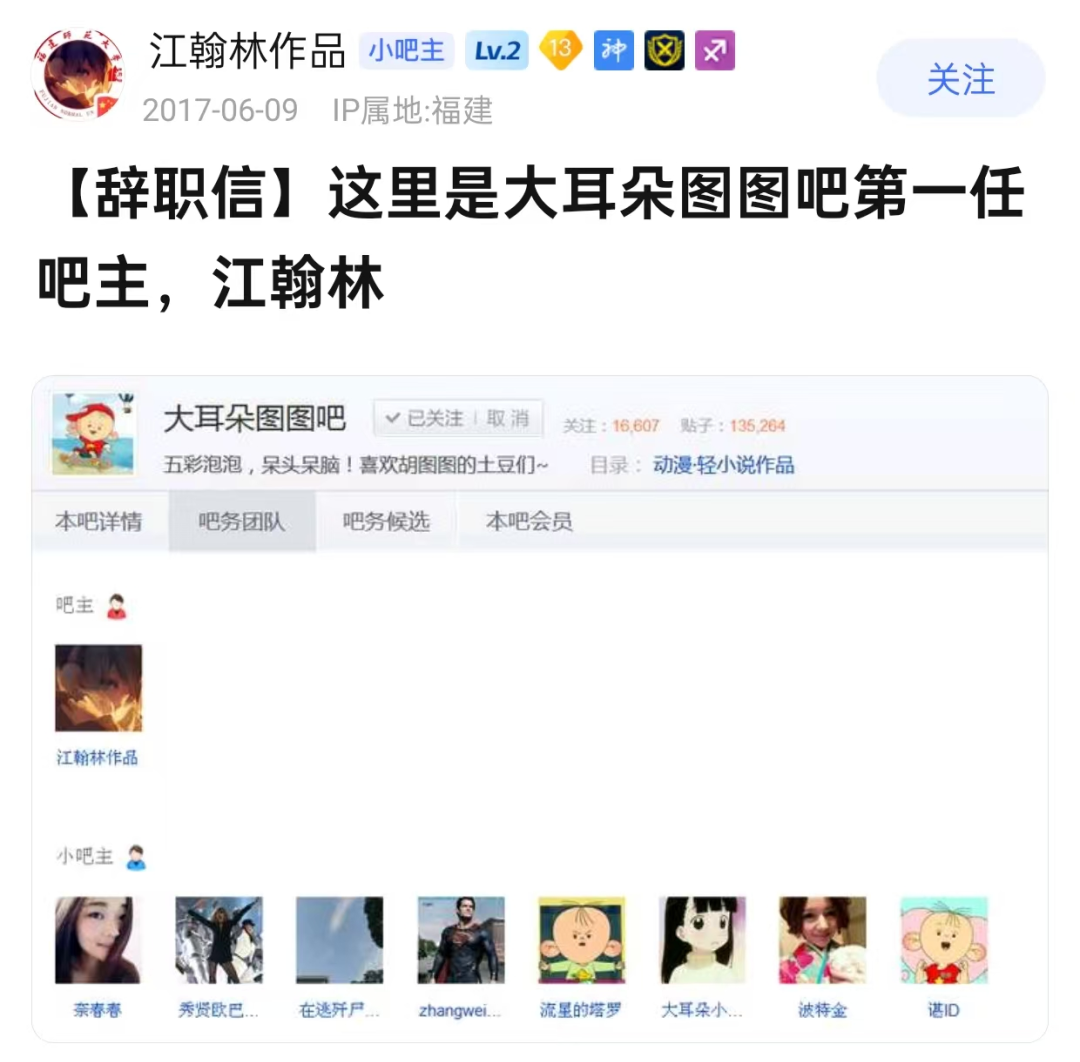
Task: Select the 吧务团队 tab
Action: tap(242, 521)
